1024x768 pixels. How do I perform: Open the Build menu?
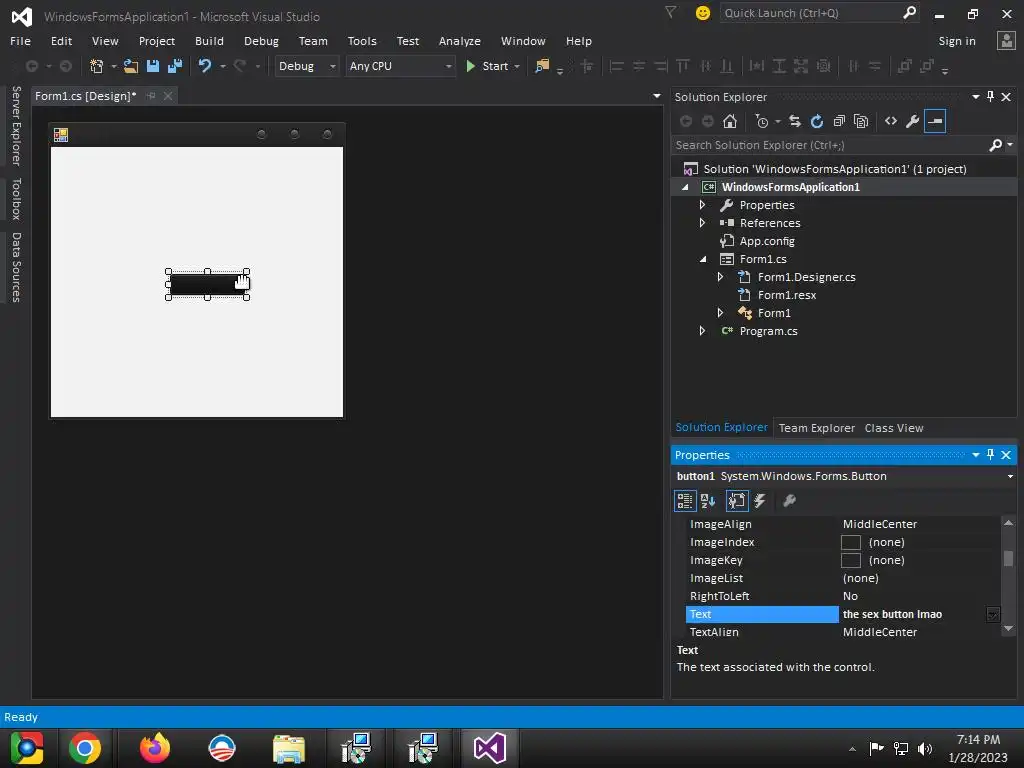209,40
